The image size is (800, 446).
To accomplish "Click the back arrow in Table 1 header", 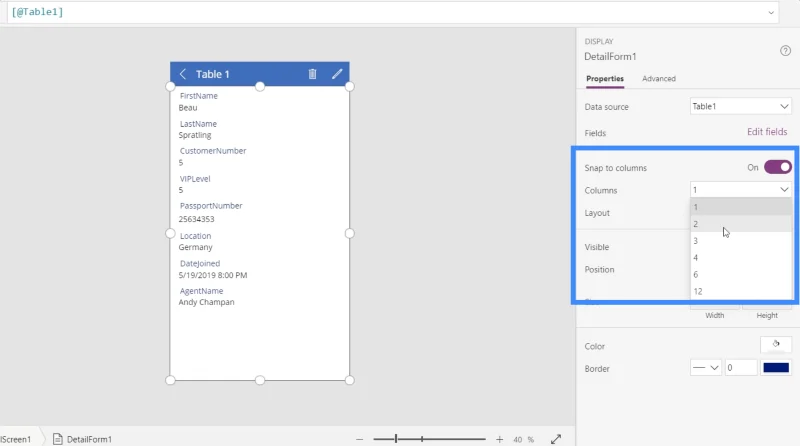I will tap(183, 74).
